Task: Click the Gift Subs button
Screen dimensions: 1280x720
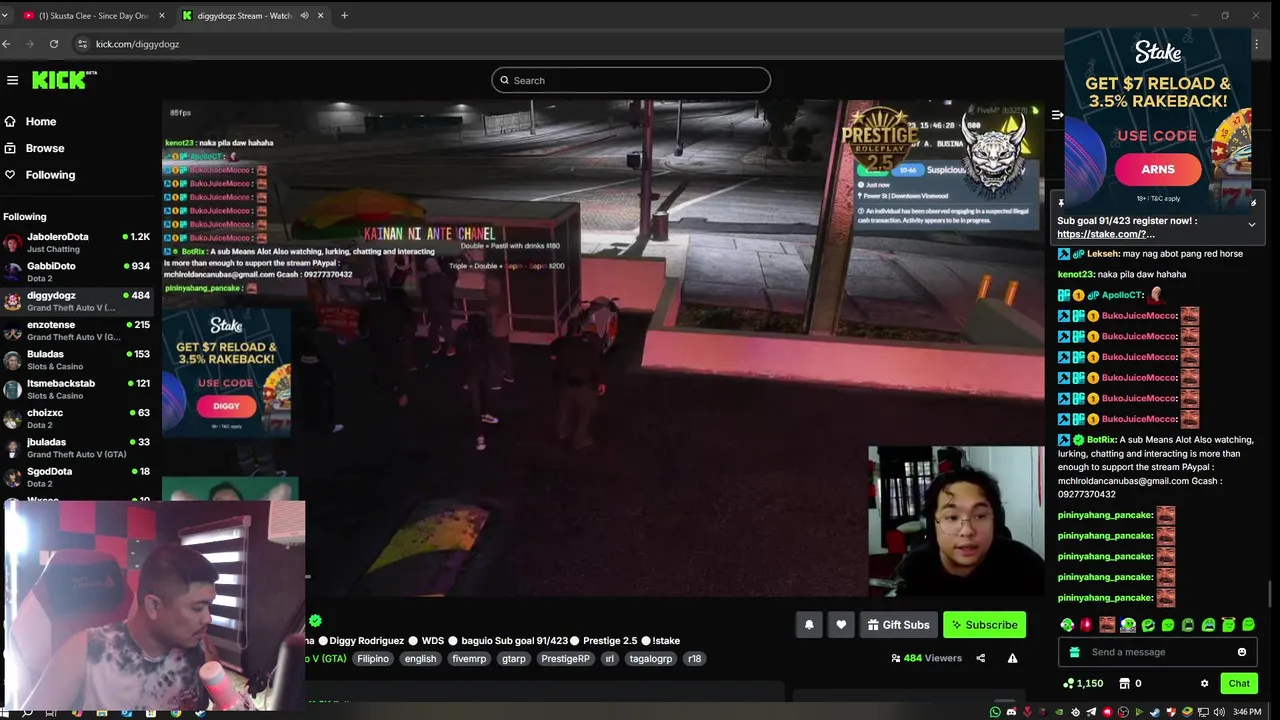Action: click(898, 625)
